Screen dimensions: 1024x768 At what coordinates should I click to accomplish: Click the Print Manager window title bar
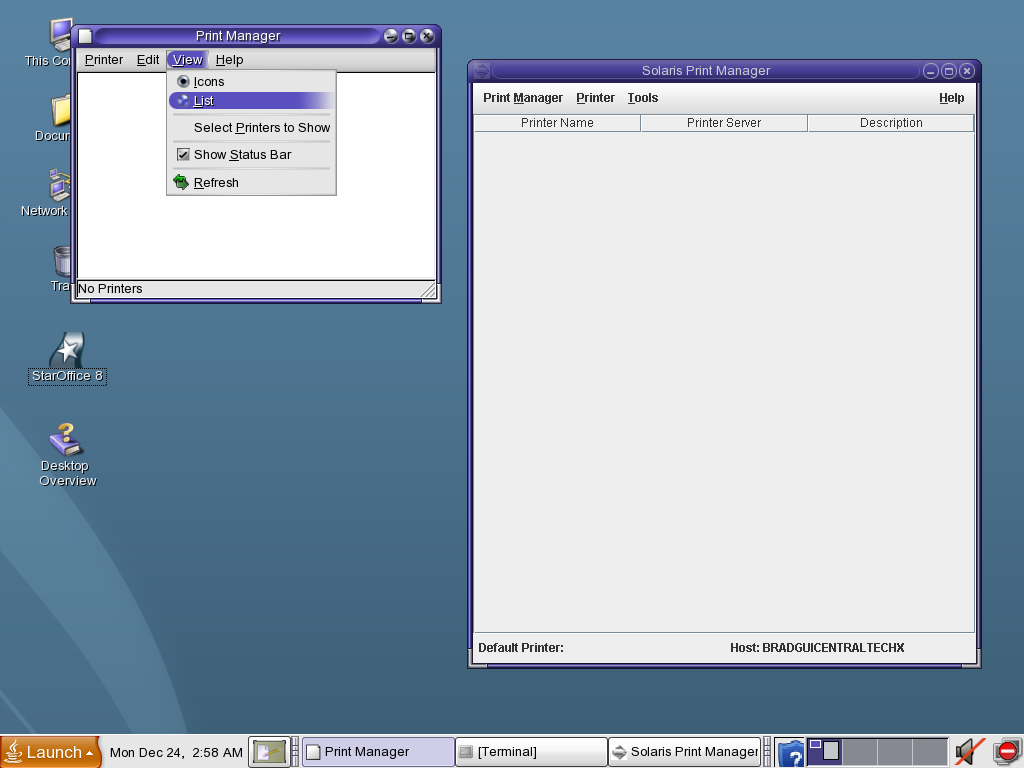(x=238, y=36)
